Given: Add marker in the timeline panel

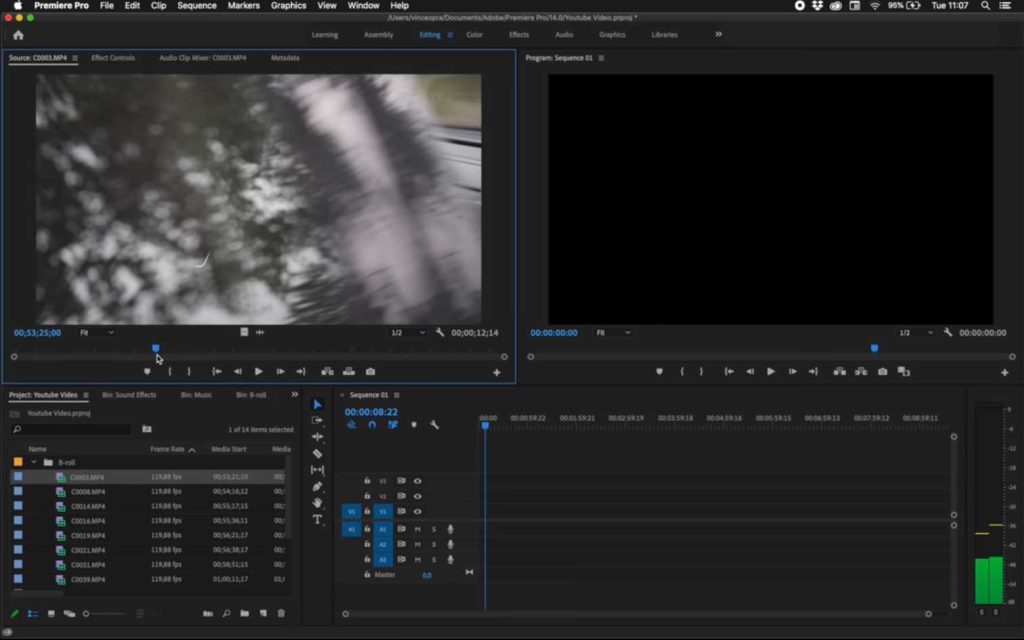Looking at the screenshot, I should (x=413, y=424).
